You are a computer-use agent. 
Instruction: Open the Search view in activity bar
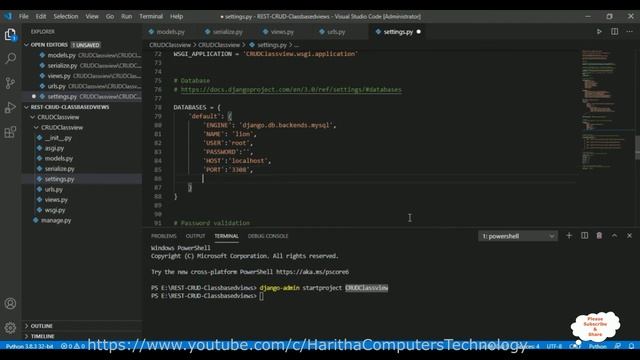click(x=10, y=58)
